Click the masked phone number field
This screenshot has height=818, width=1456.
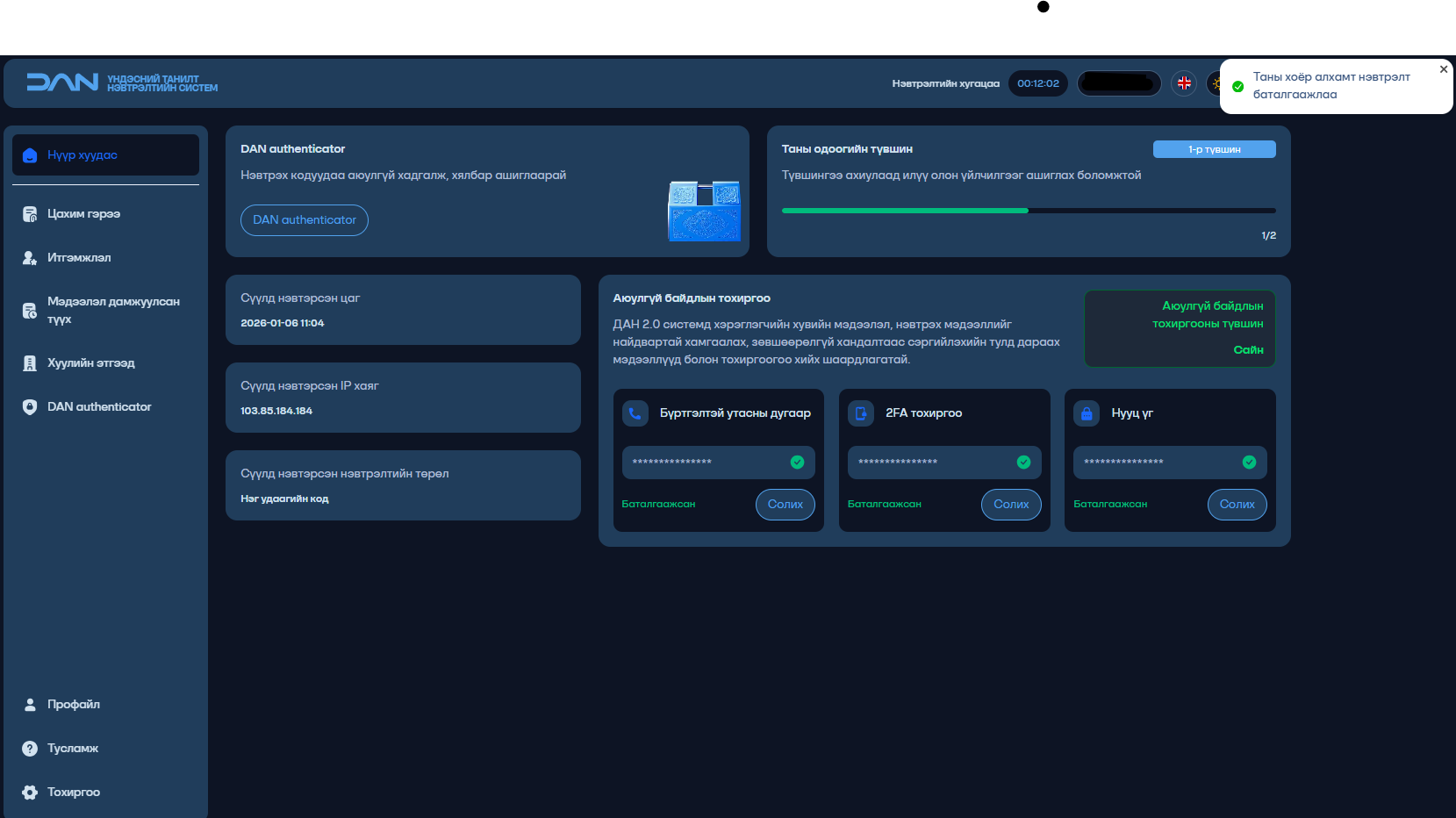719,463
